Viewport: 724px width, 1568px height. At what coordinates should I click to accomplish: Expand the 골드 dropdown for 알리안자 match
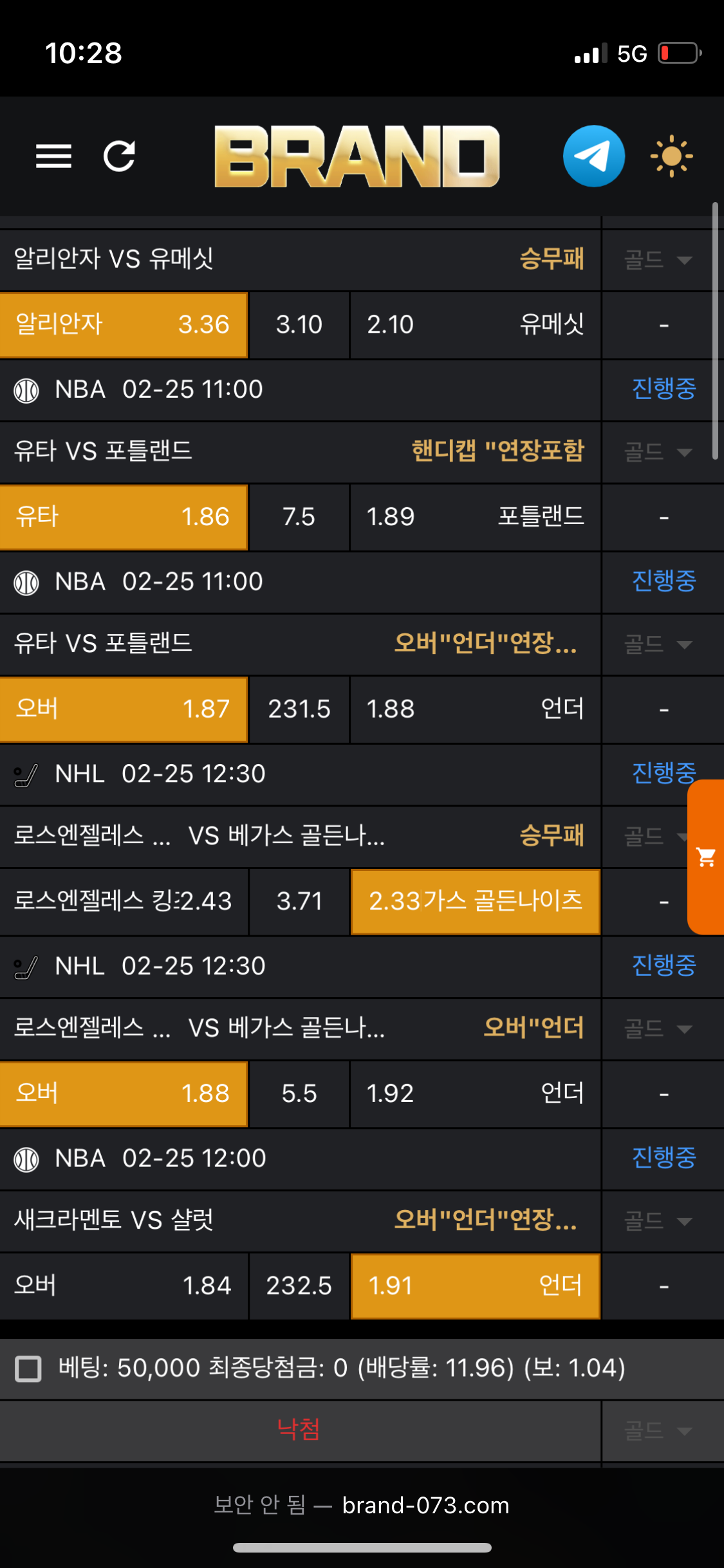pos(658,260)
